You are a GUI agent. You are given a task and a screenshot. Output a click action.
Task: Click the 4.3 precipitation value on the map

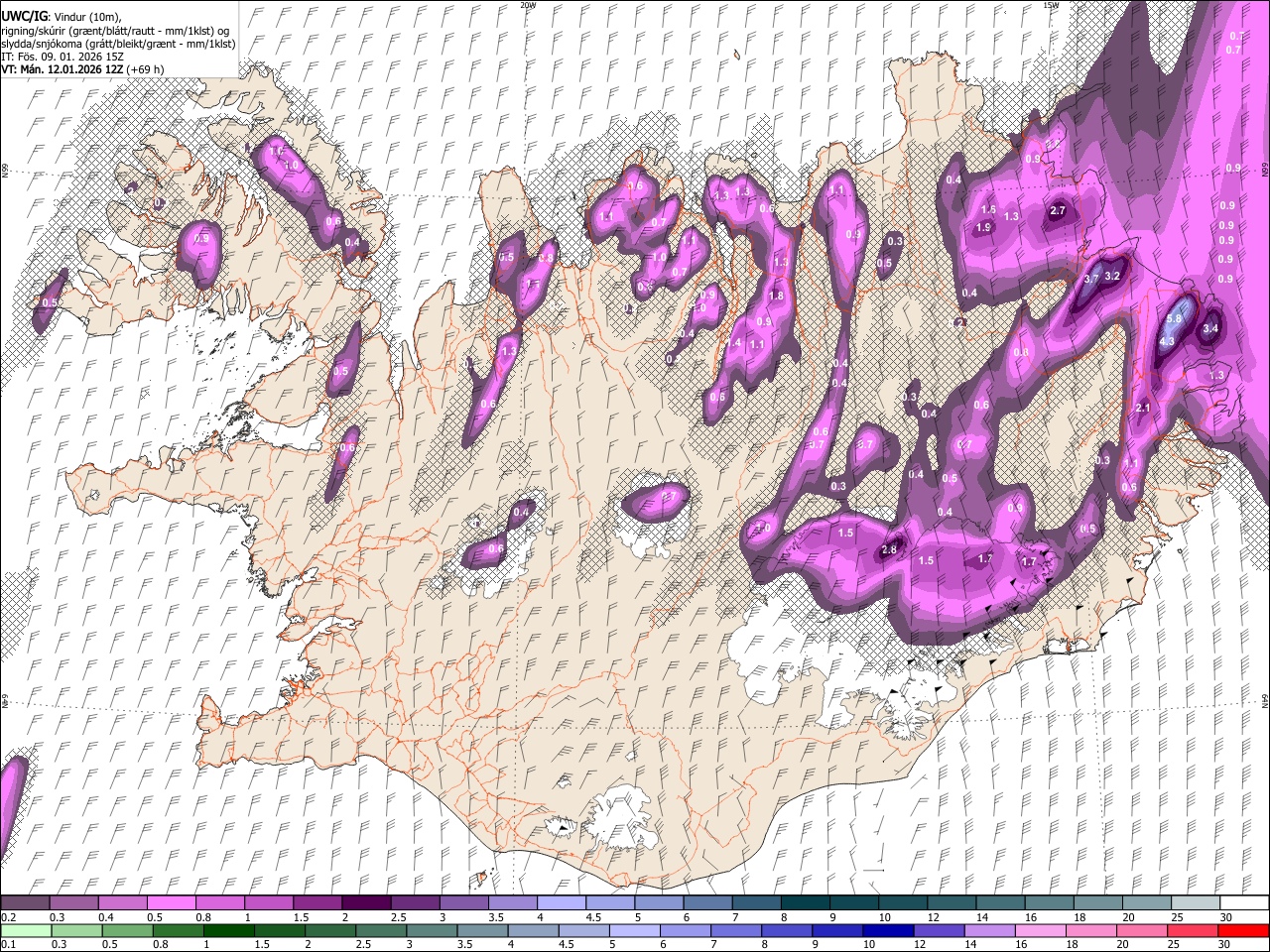point(1167,341)
